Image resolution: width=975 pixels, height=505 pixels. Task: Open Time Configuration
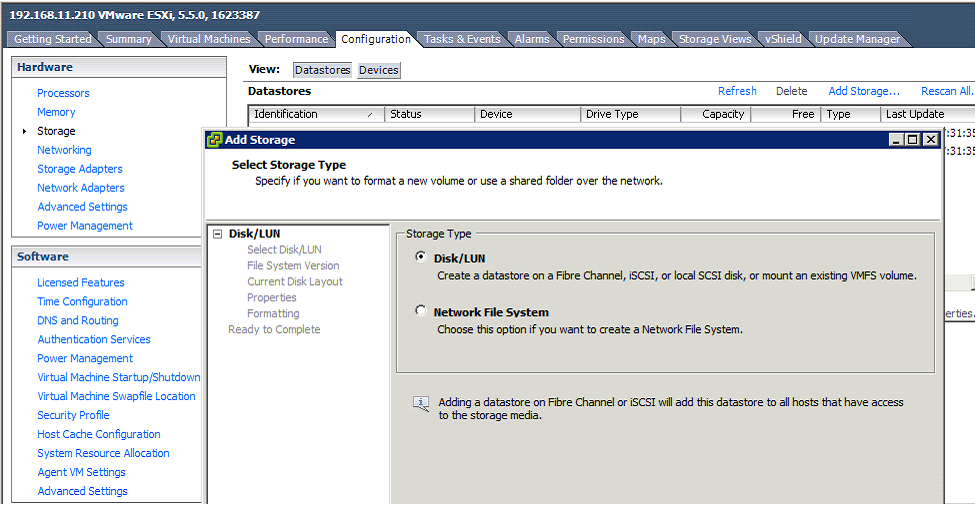[82, 302]
